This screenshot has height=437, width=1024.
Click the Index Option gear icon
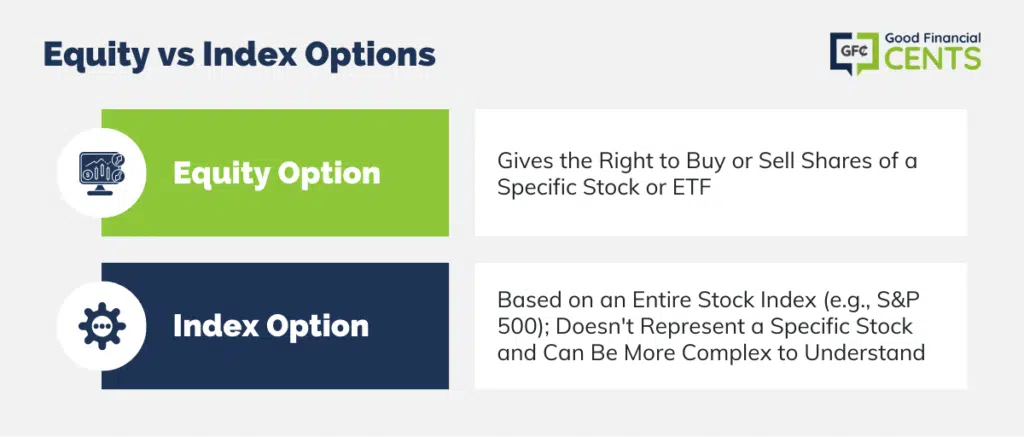tap(102, 325)
